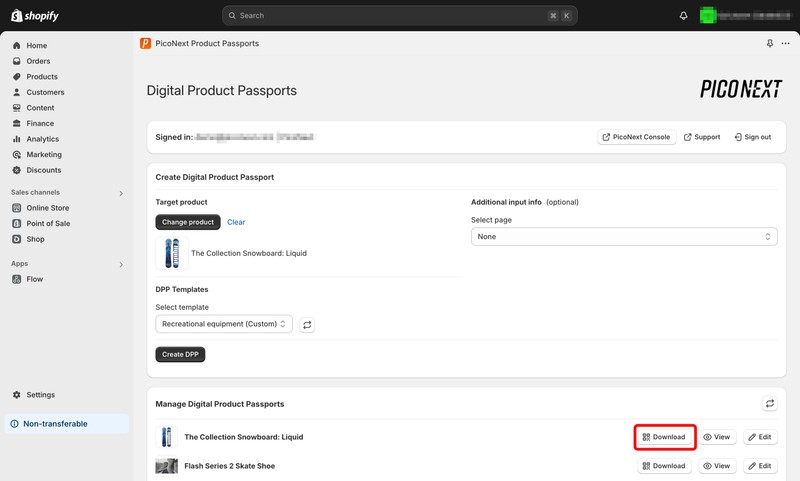Expand the Apps section chevron
The image size is (800, 481).
(x=121, y=264)
